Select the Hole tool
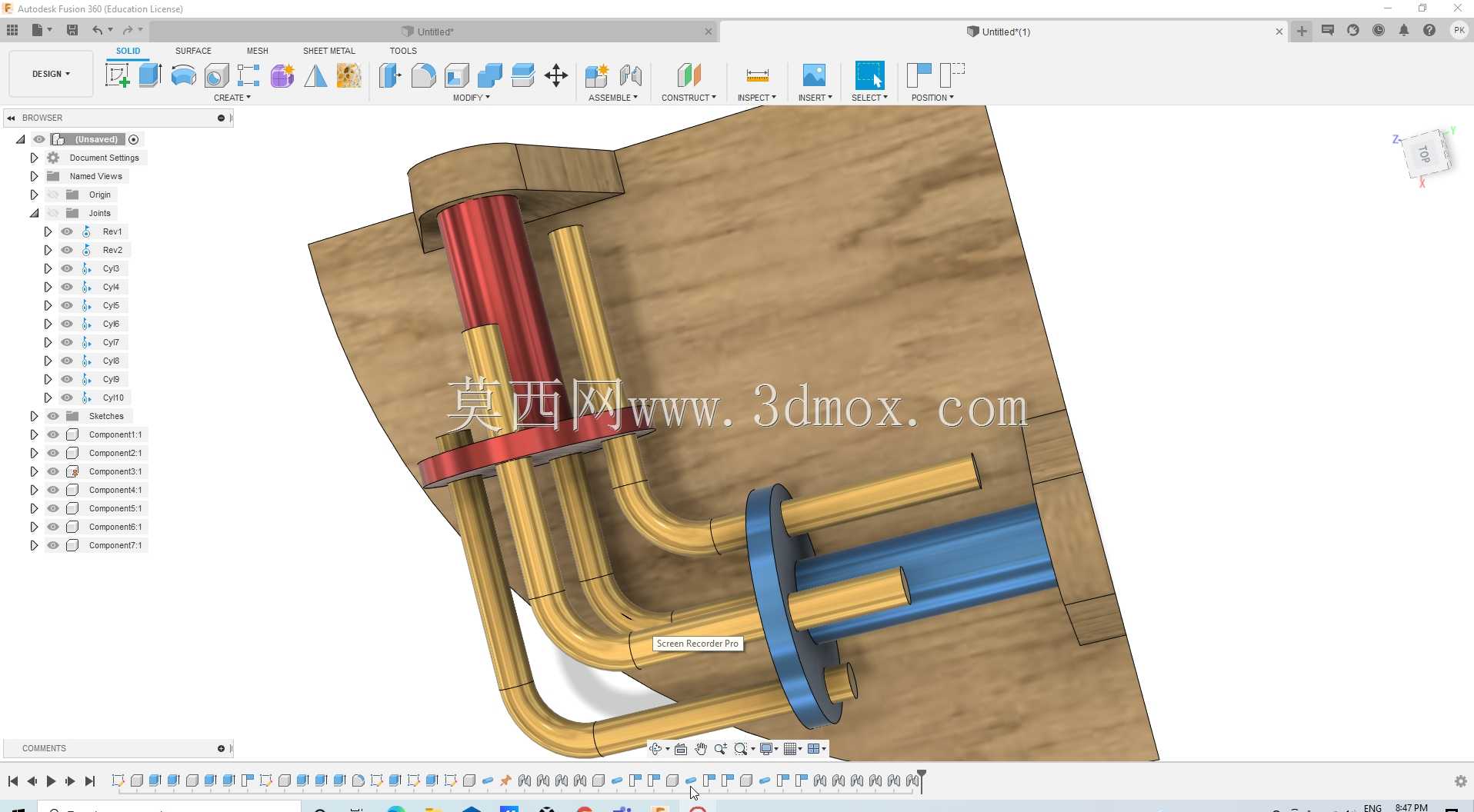Image resolution: width=1474 pixels, height=812 pixels. 216,75
